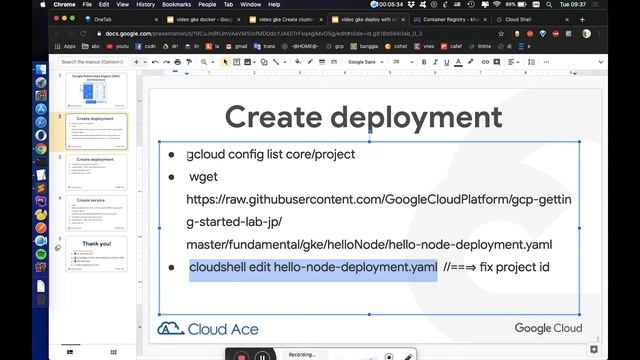Switch to grid view button
The image size is (640, 360).
tap(113, 352)
